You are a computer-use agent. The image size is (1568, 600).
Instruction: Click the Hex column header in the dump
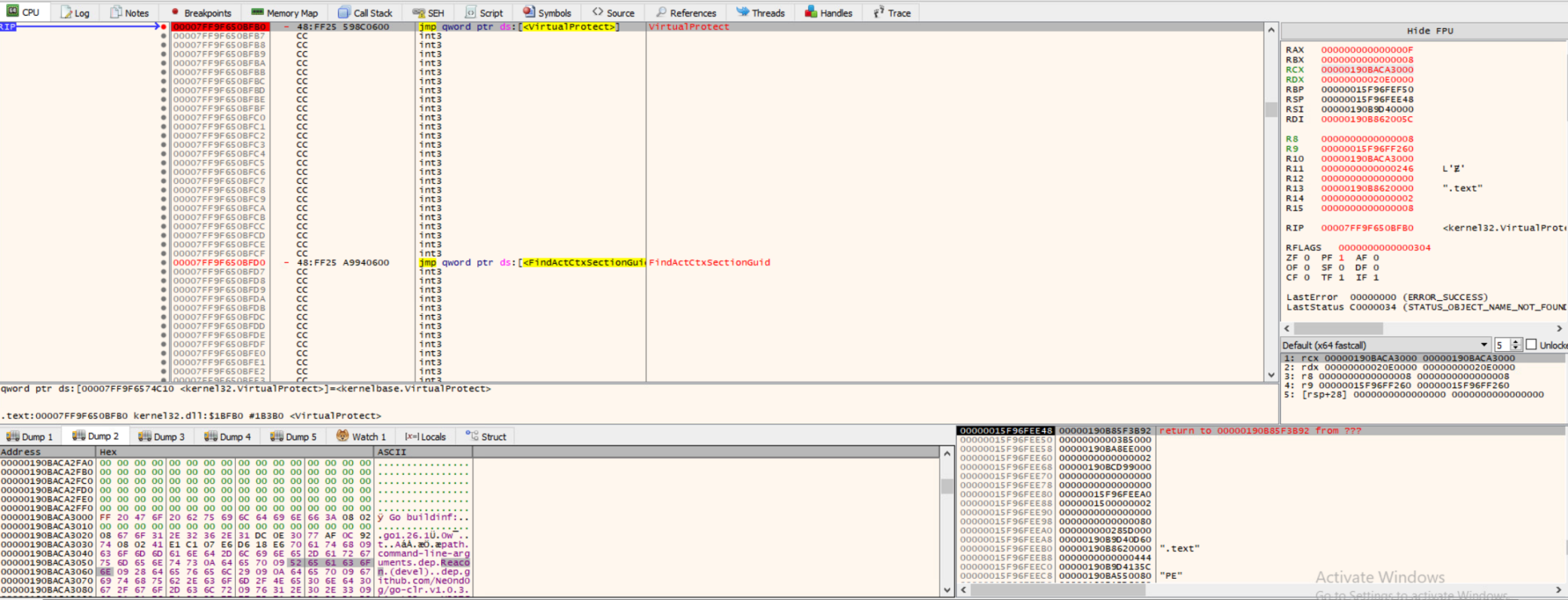[x=235, y=452]
